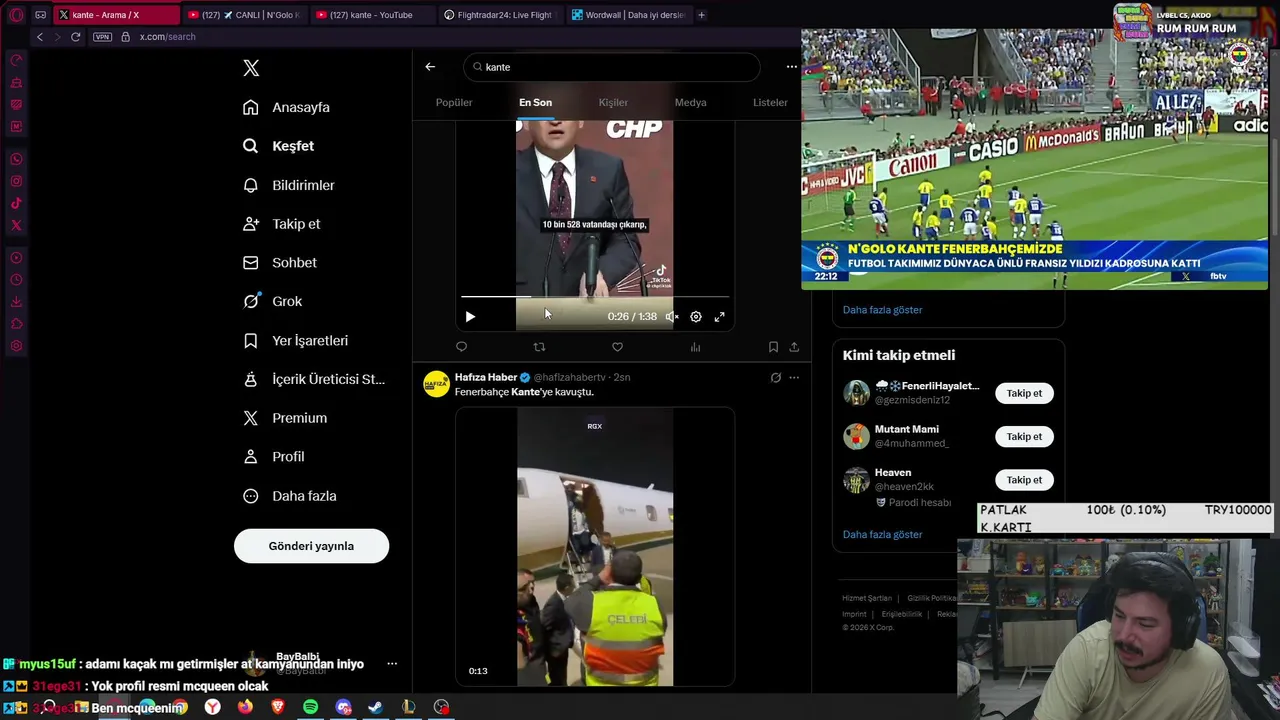Screen dimensions: 1280x720
Task: Open Steam from the taskbar
Action: point(375,707)
